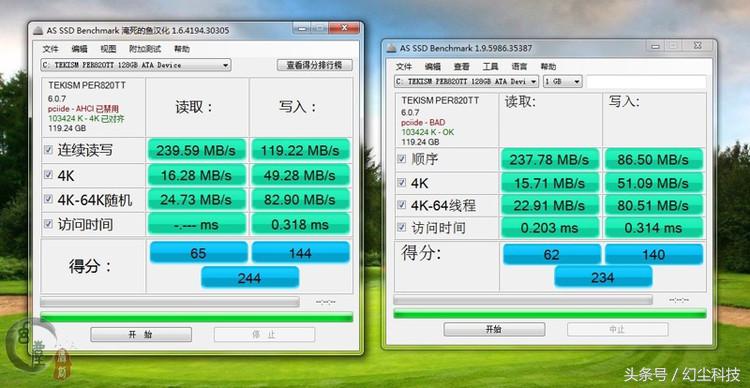Screen dimensions: 750x388
Task: Open 视图 menu in left window
Action: pyautogui.click(x=108, y=49)
